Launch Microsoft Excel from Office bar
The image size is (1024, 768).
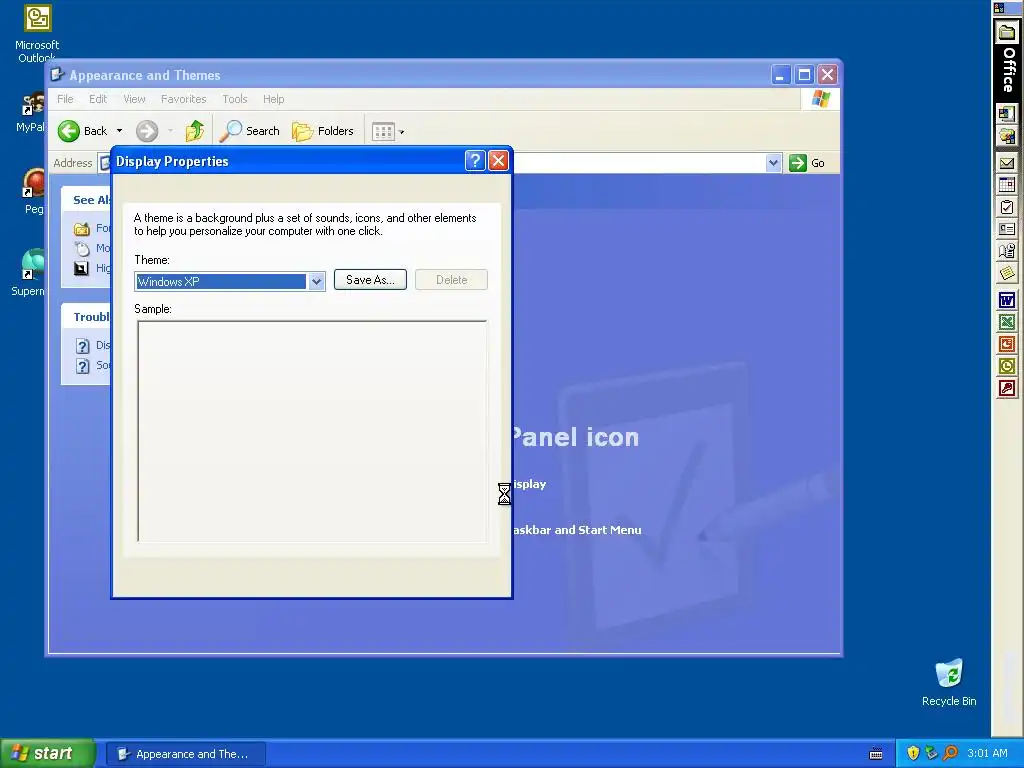[x=1007, y=322]
